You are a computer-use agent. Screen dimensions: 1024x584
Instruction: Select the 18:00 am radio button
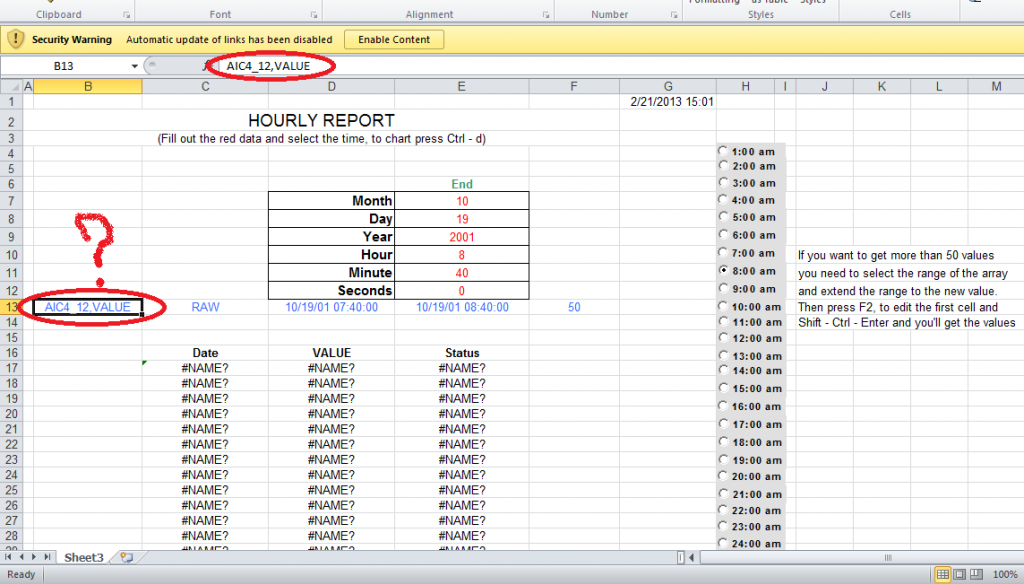coord(723,442)
